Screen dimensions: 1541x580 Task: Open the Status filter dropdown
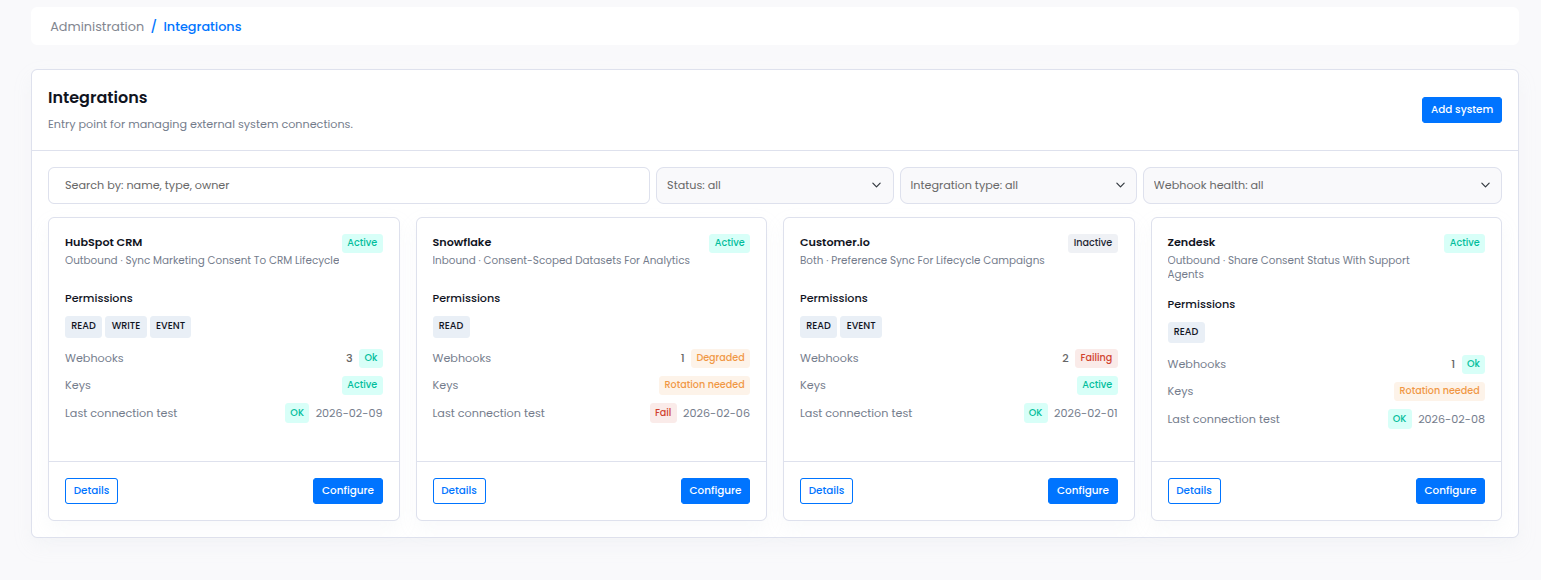[x=773, y=185]
